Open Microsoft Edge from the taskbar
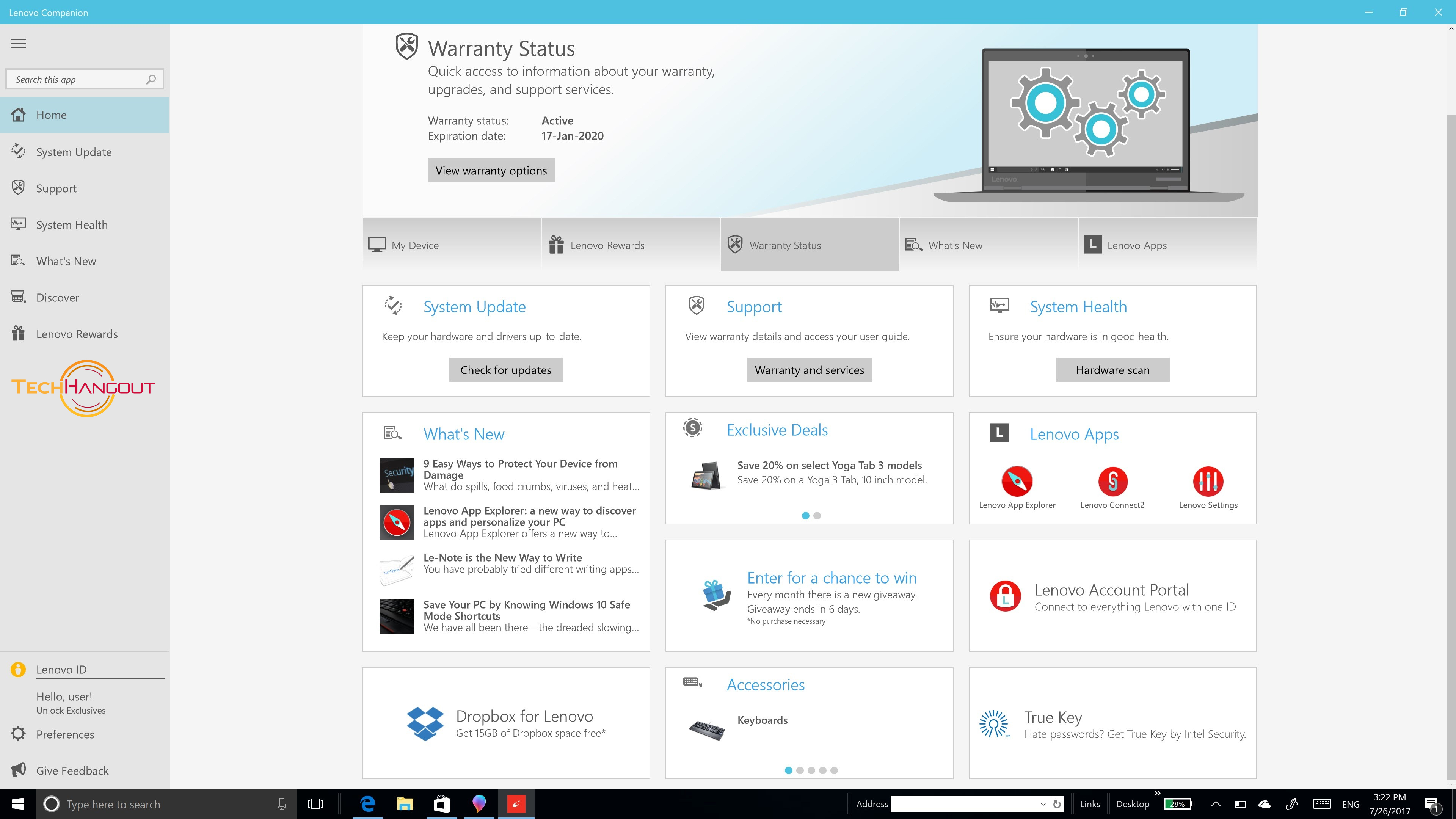 [367, 804]
